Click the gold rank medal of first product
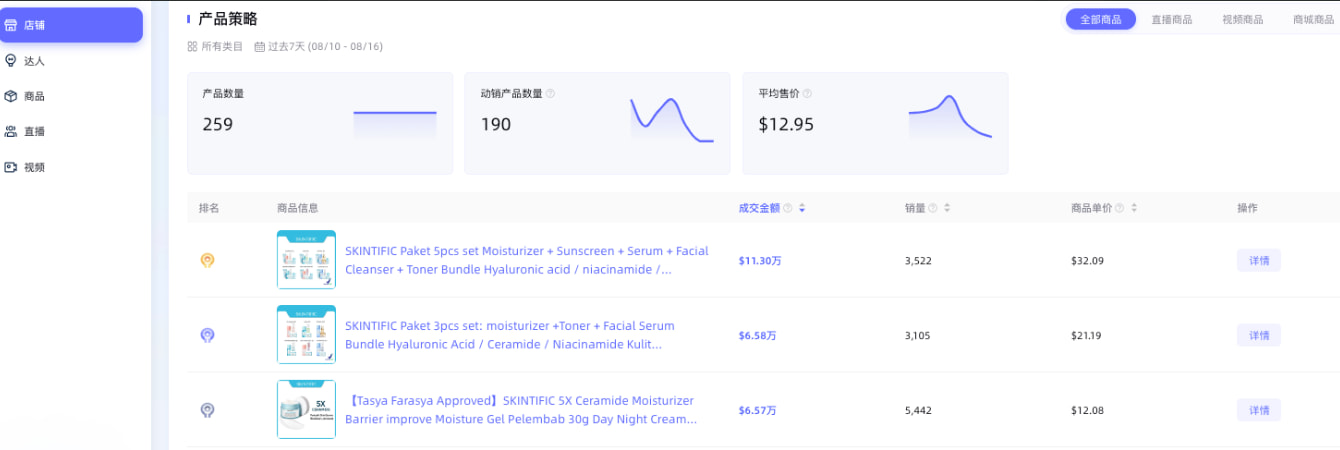1340x450 pixels. [x=207, y=260]
